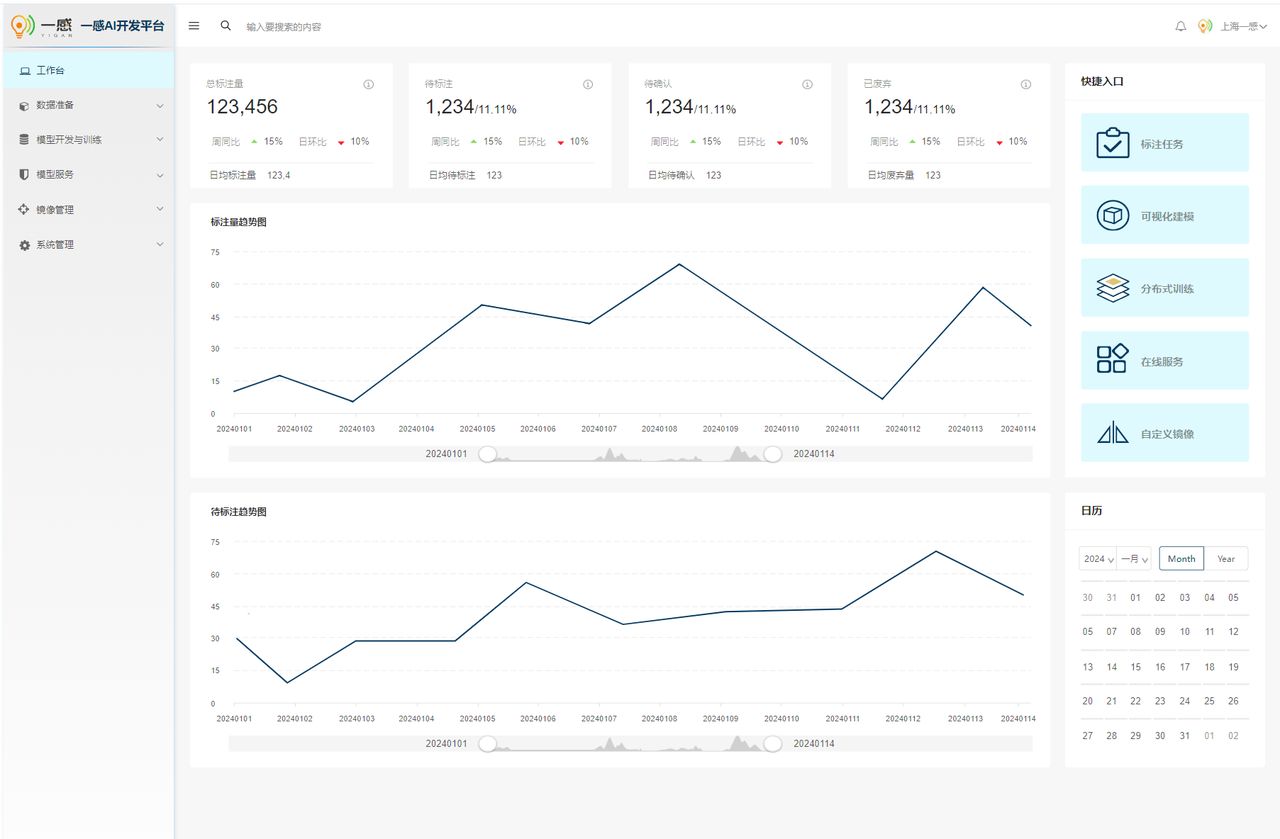Expand the 模型服务 menu chevron
The width and height of the screenshot is (1280, 839).
tap(160, 175)
